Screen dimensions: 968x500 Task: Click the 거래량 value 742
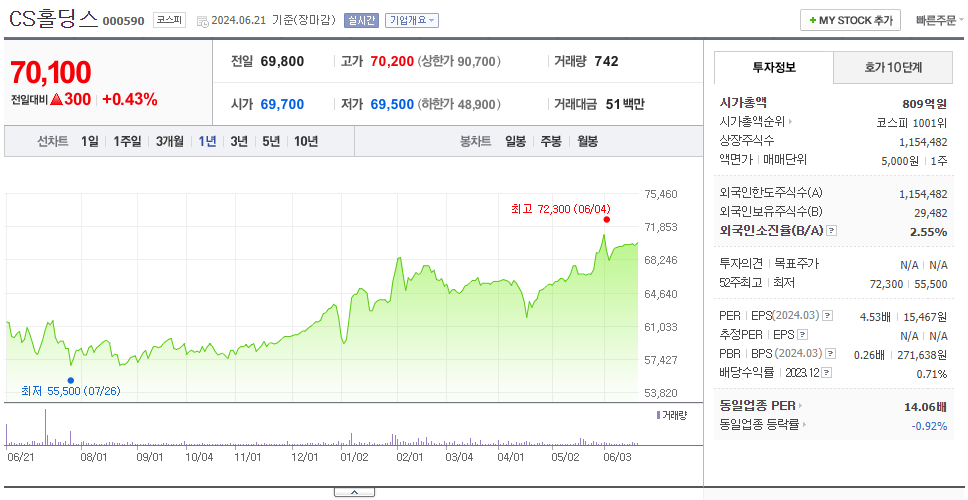(606, 62)
